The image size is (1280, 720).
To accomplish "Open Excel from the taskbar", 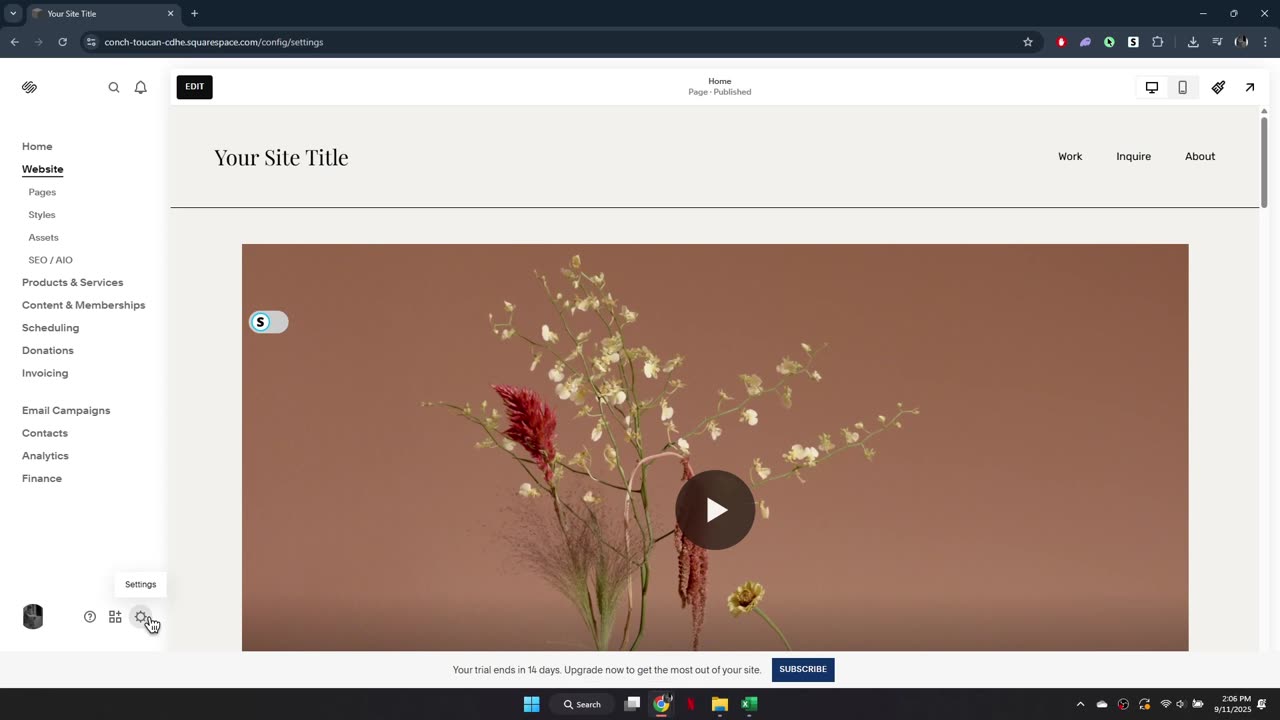I will pos(749,704).
